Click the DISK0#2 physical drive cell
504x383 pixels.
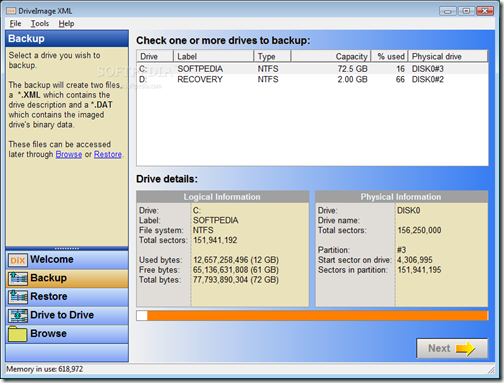(428, 79)
